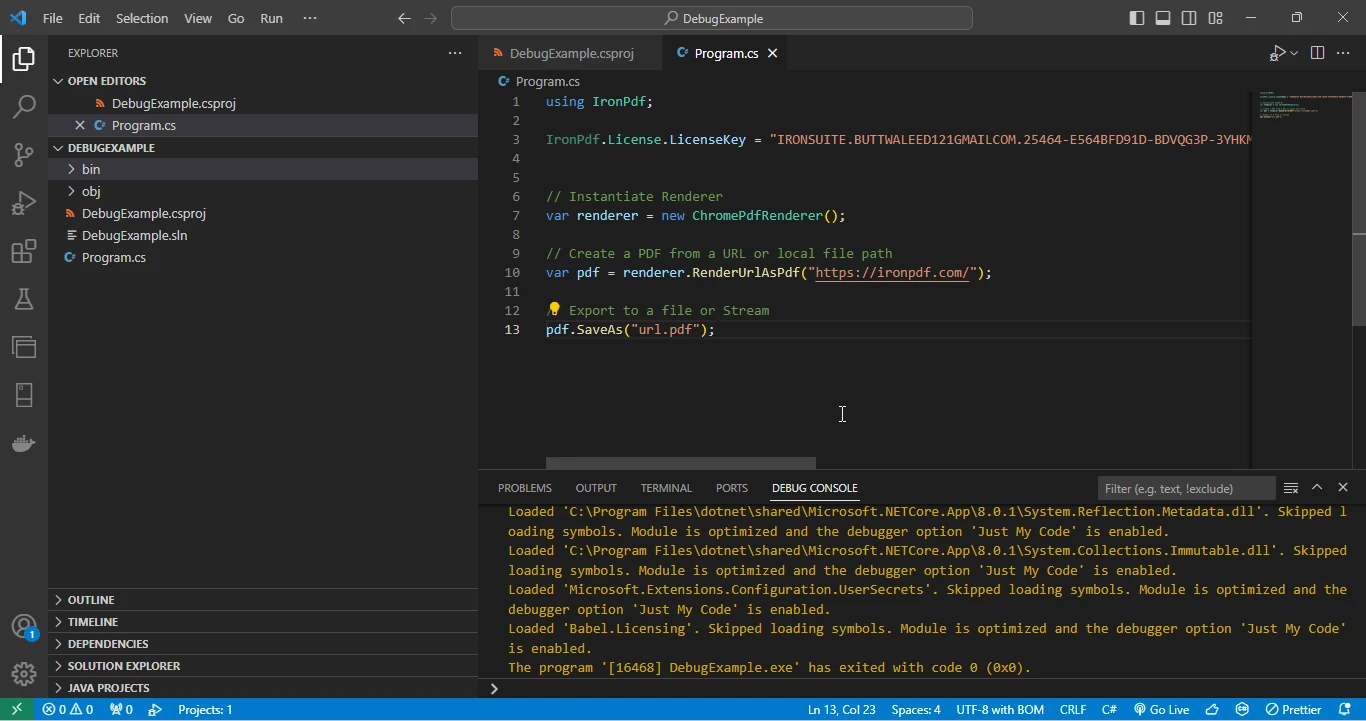This screenshot has width=1366, height=721.
Task: Expand the Java Projects section
Action: coord(263,688)
